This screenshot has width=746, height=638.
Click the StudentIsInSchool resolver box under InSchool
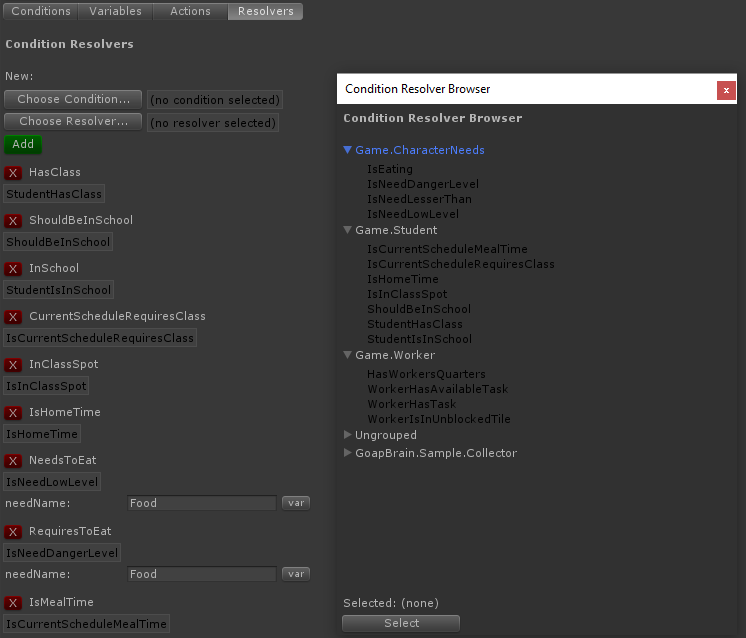(58, 290)
